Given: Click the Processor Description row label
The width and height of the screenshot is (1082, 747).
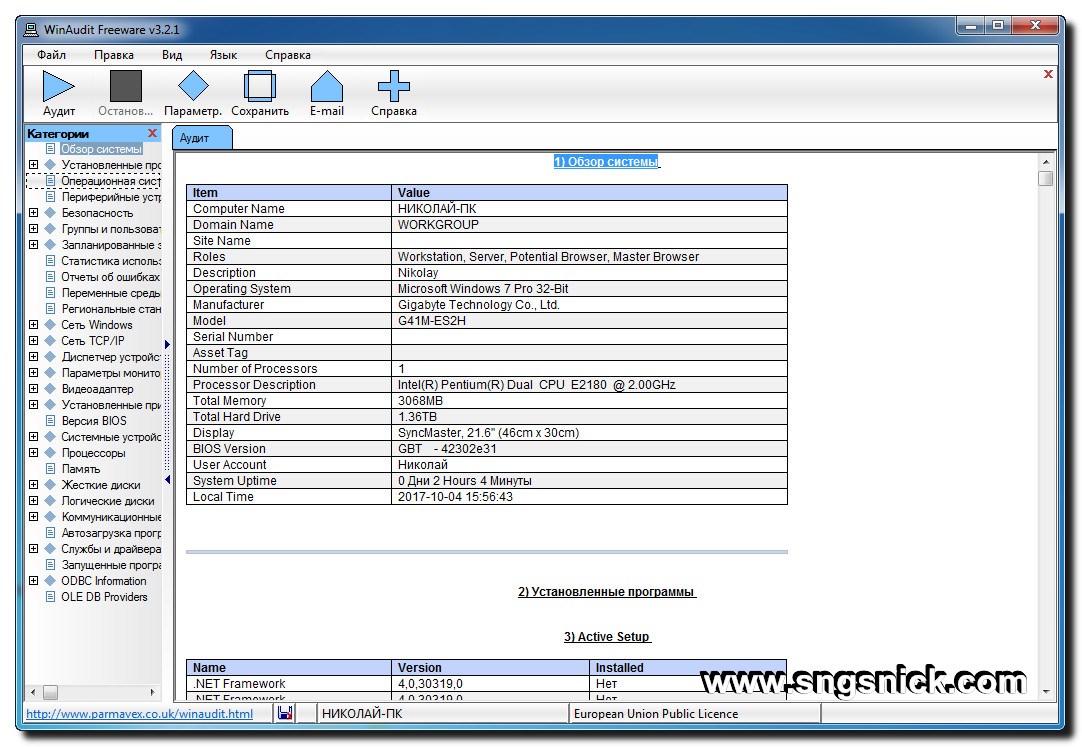Looking at the screenshot, I should click(x=254, y=385).
